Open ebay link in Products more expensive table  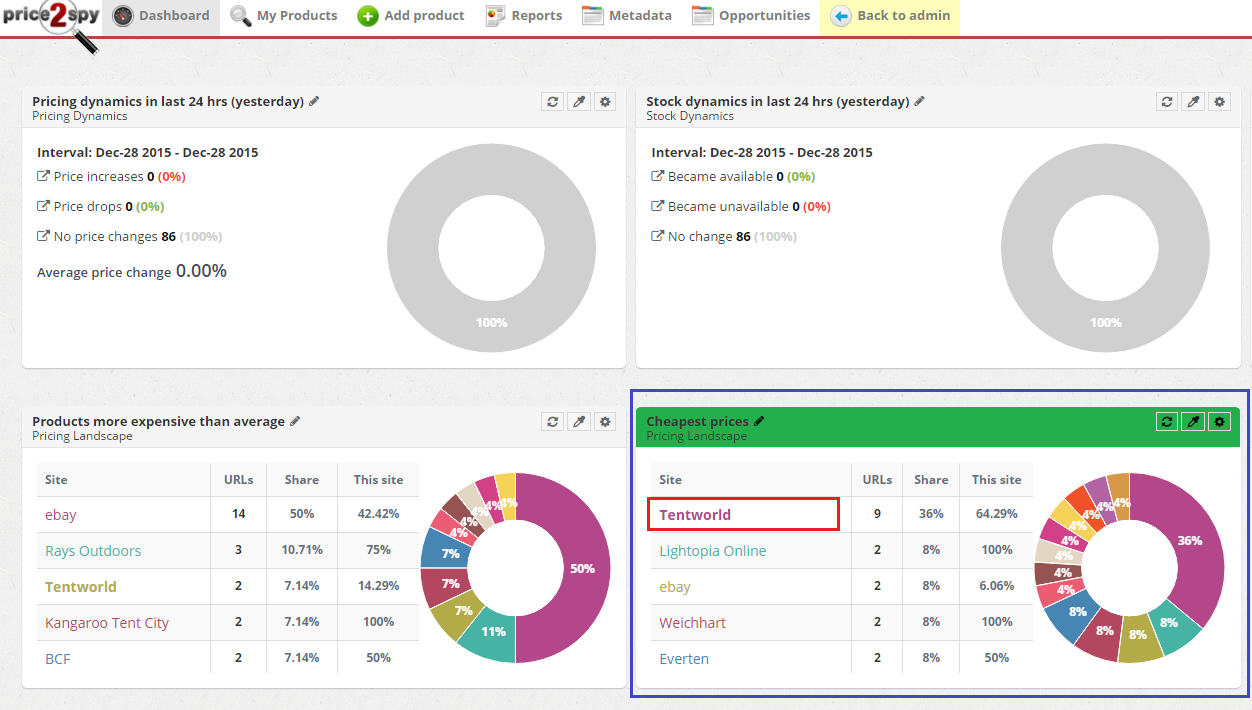pos(61,515)
